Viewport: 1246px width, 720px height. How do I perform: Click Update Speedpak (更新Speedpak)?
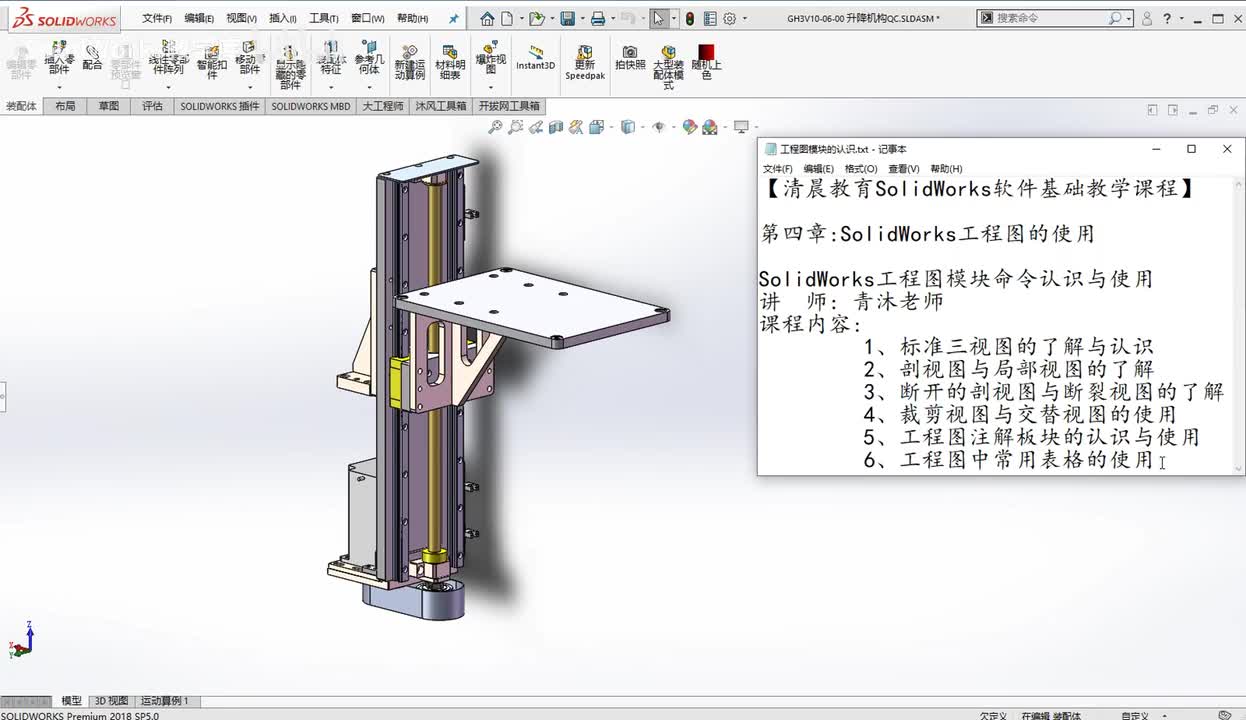[585, 62]
